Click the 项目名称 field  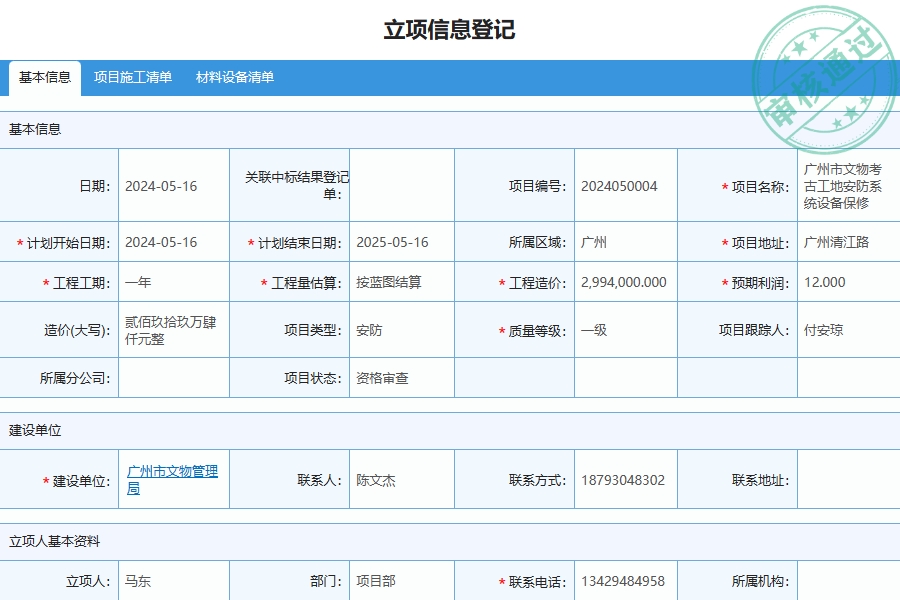point(845,185)
